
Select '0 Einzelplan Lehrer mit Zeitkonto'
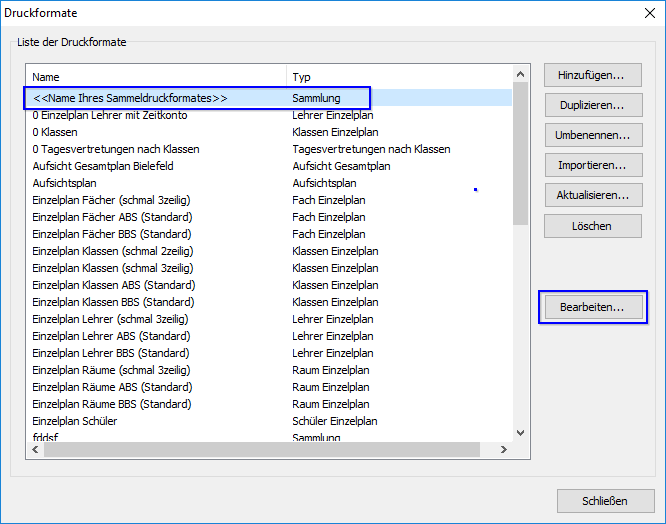coord(110,115)
